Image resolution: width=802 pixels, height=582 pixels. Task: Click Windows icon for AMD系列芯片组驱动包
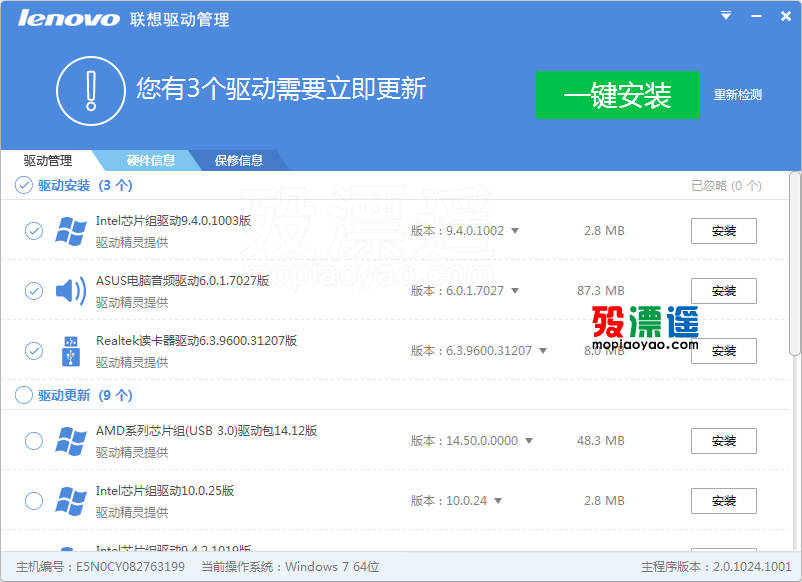(71, 441)
